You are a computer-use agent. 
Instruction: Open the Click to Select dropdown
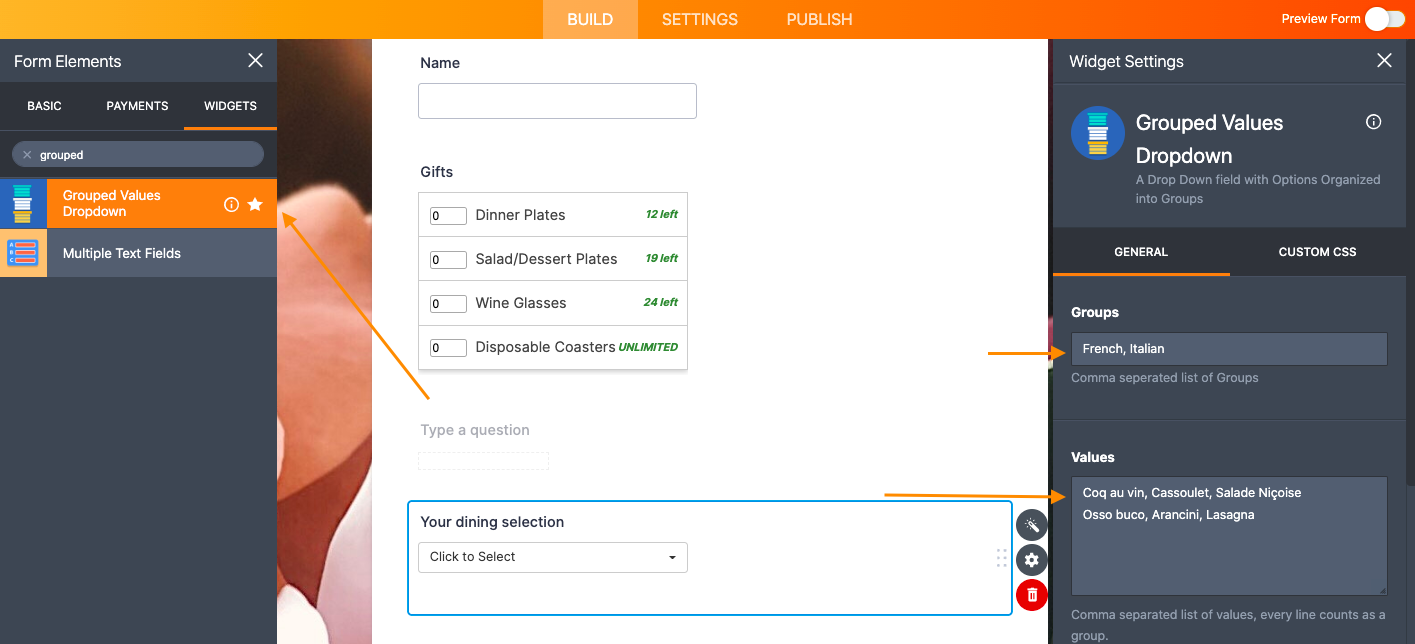tap(553, 557)
